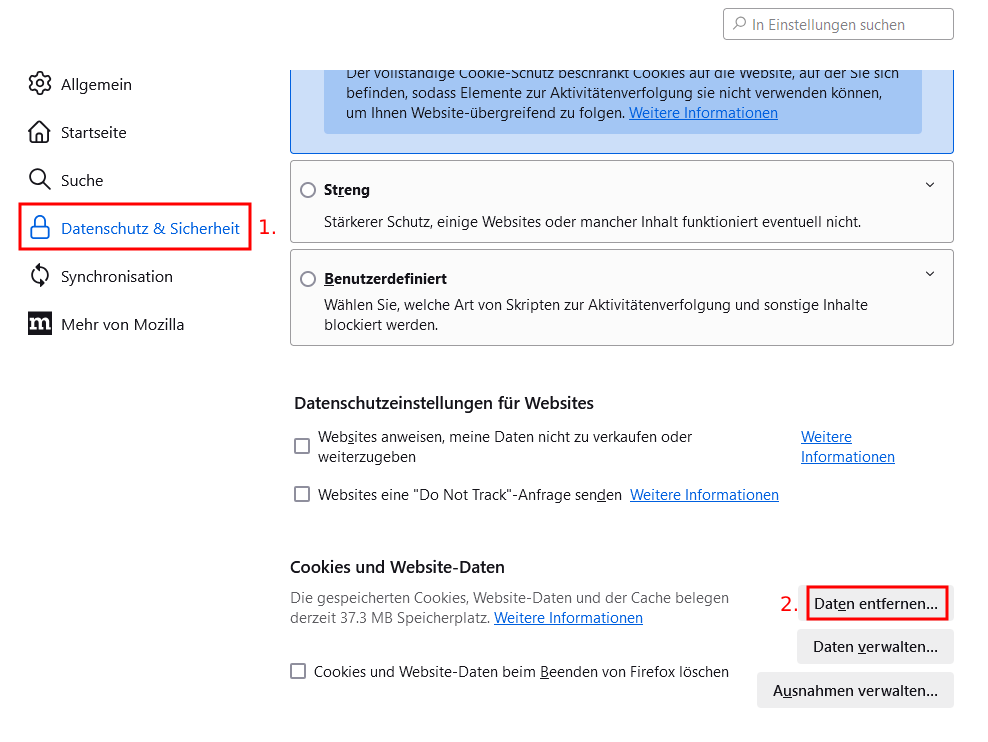Focus the 'In Einstellungen suchen' field
This screenshot has width=988, height=742.
838,24
